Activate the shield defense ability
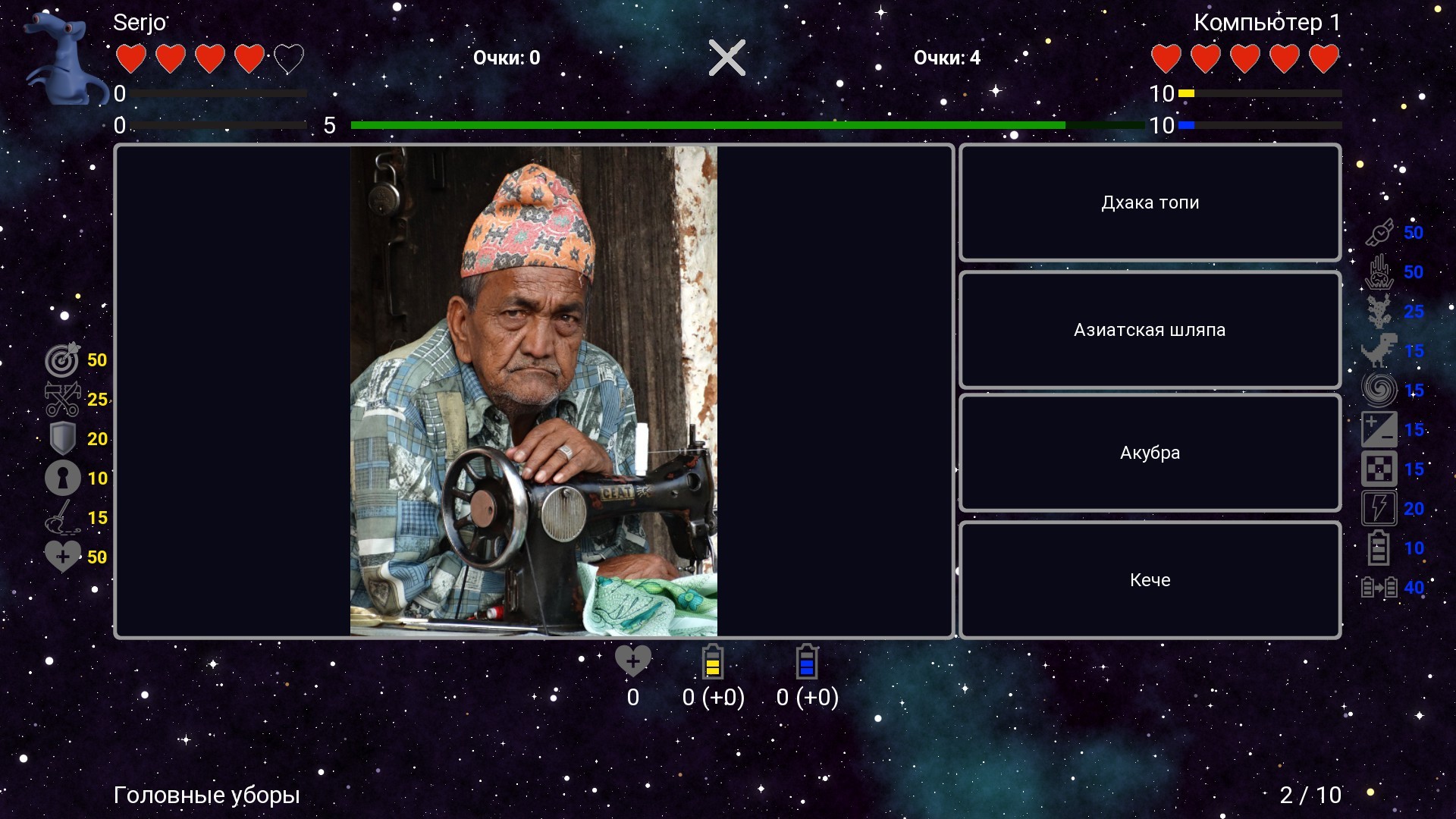The image size is (1456, 819). pyautogui.click(x=62, y=439)
